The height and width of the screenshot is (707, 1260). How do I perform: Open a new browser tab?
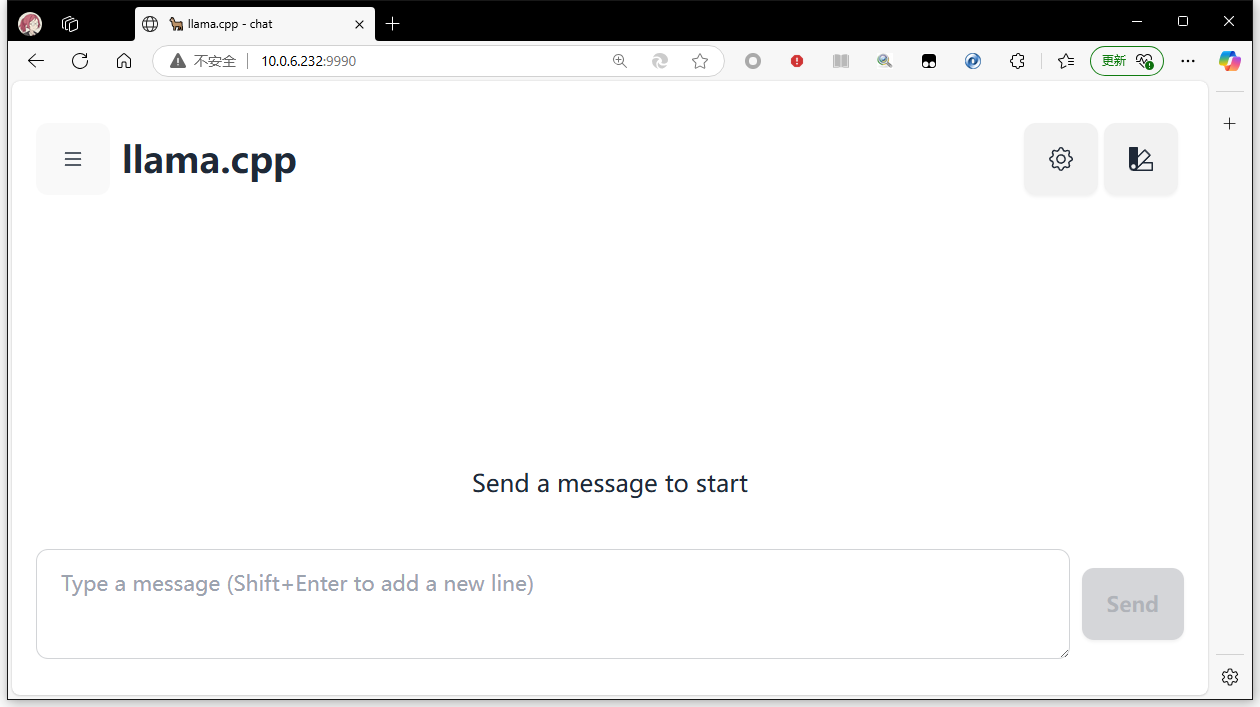(x=393, y=24)
